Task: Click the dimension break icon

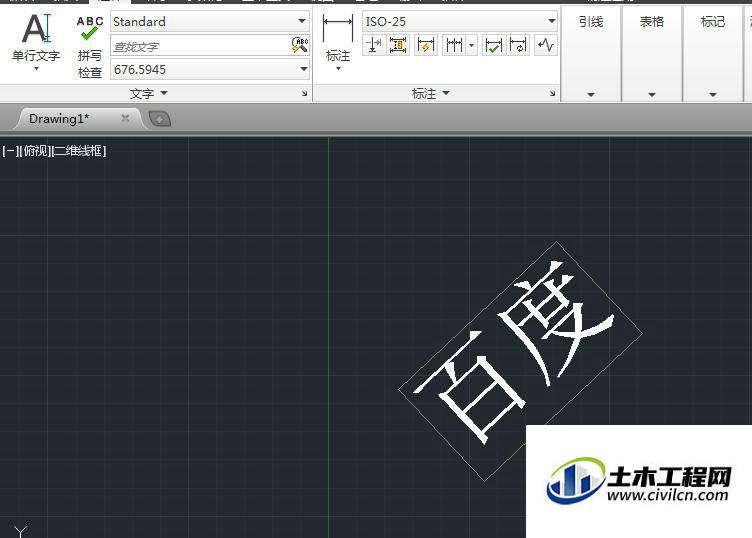Action: [374, 46]
